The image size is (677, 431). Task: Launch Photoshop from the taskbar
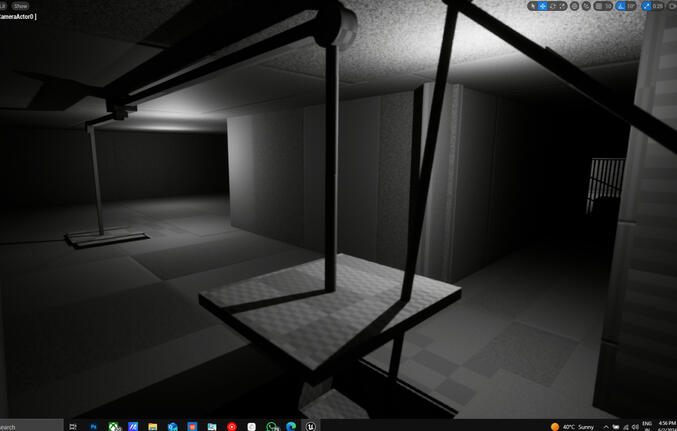click(94, 425)
